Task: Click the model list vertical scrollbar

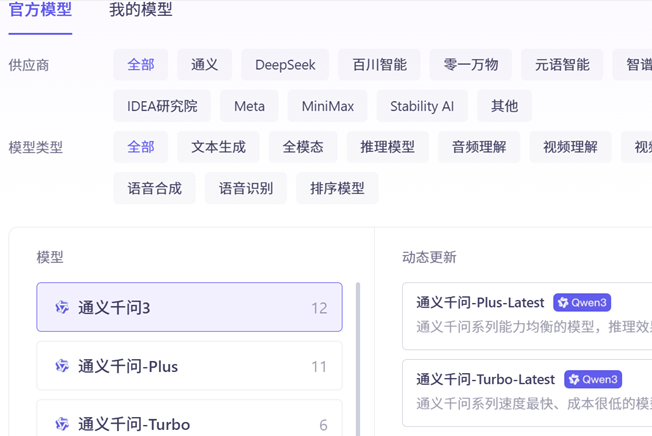Action: tap(358, 359)
